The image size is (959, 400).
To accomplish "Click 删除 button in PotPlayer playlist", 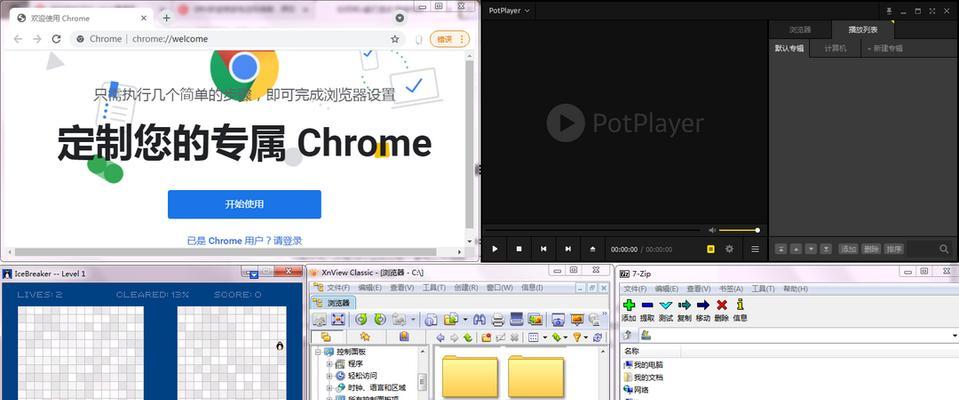I will (871, 249).
